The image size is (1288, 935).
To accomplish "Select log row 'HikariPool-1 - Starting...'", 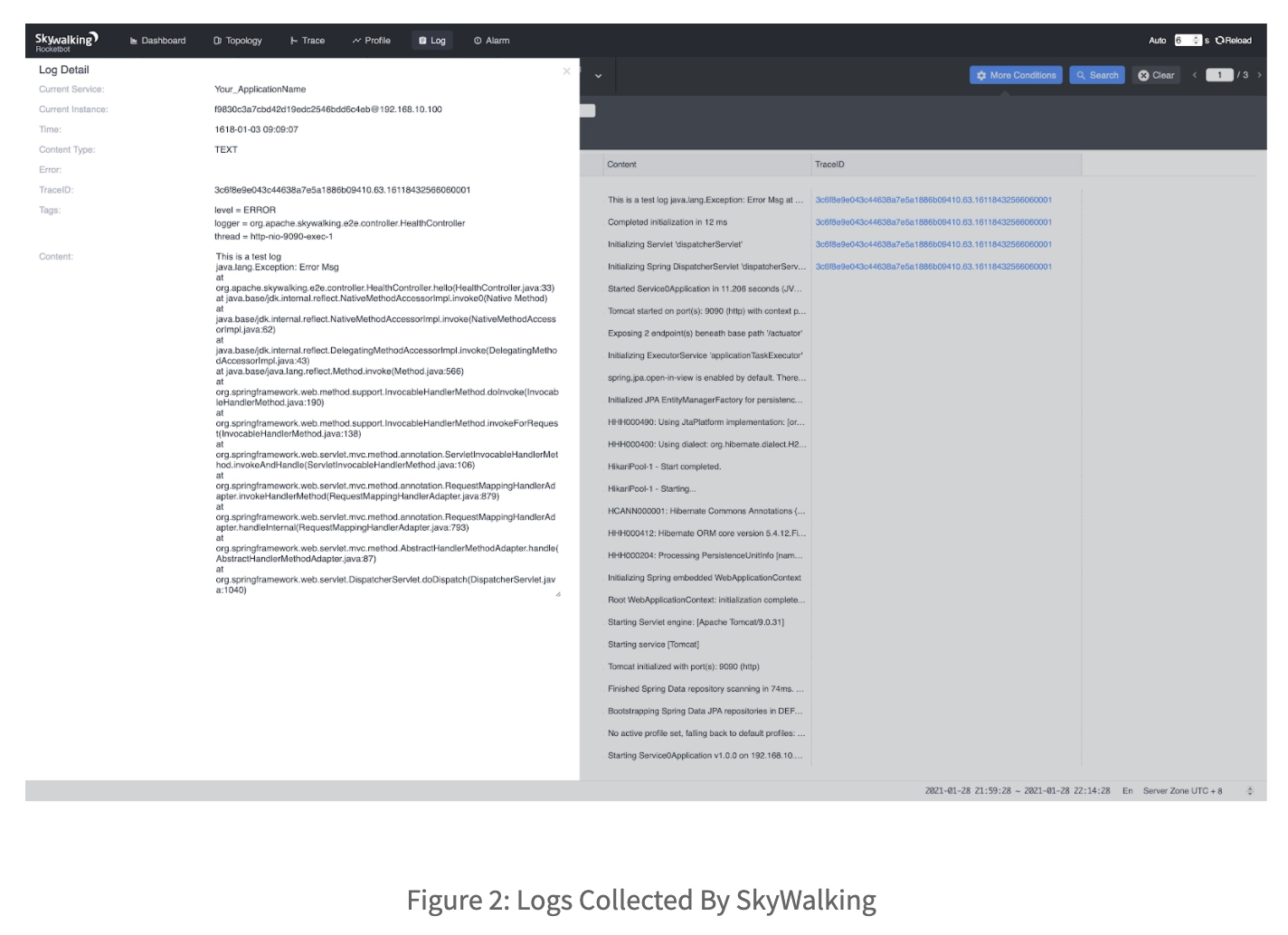I will click(x=651, y=489).
